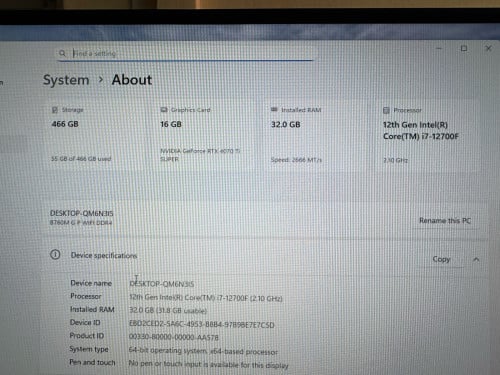The width and height of the screenshot is (500, 375).
Task: Minimize the Settings window
Action: click(439, 49)
